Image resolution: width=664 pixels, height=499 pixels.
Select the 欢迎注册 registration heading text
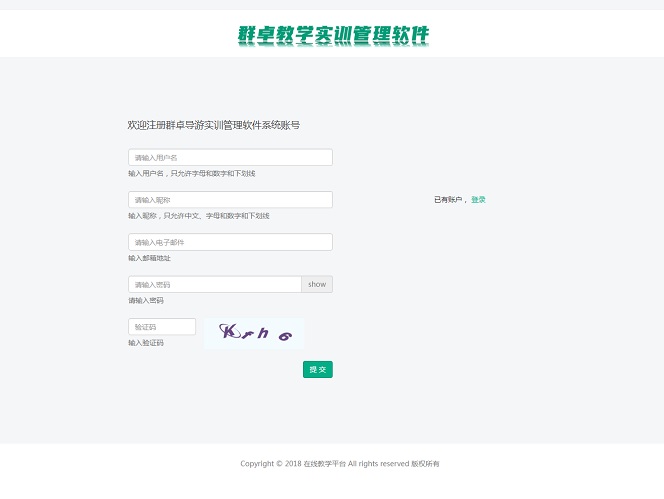[x=214, y=126]
